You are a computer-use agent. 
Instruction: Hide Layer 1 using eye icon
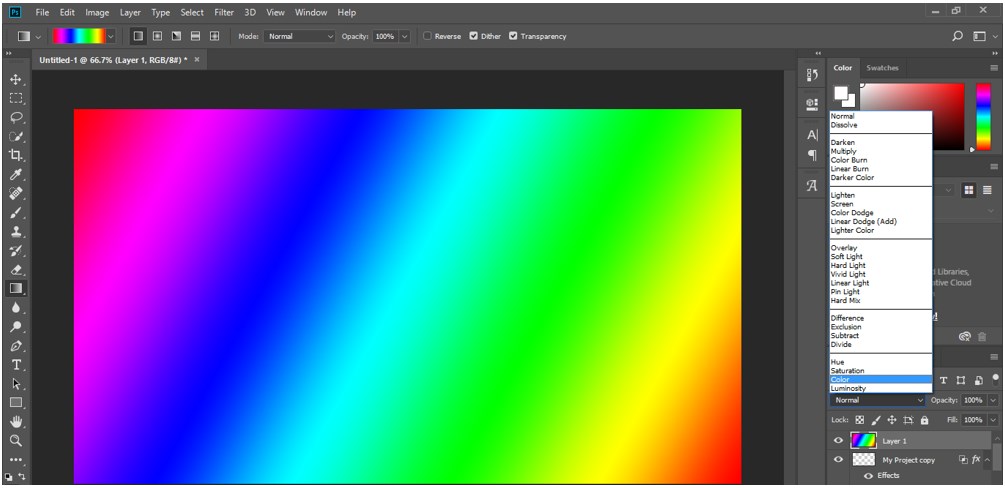click(x=838, y=441)
